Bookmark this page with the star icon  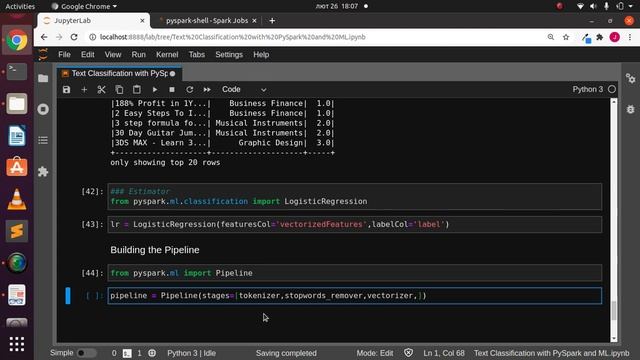tap(566, 37)
